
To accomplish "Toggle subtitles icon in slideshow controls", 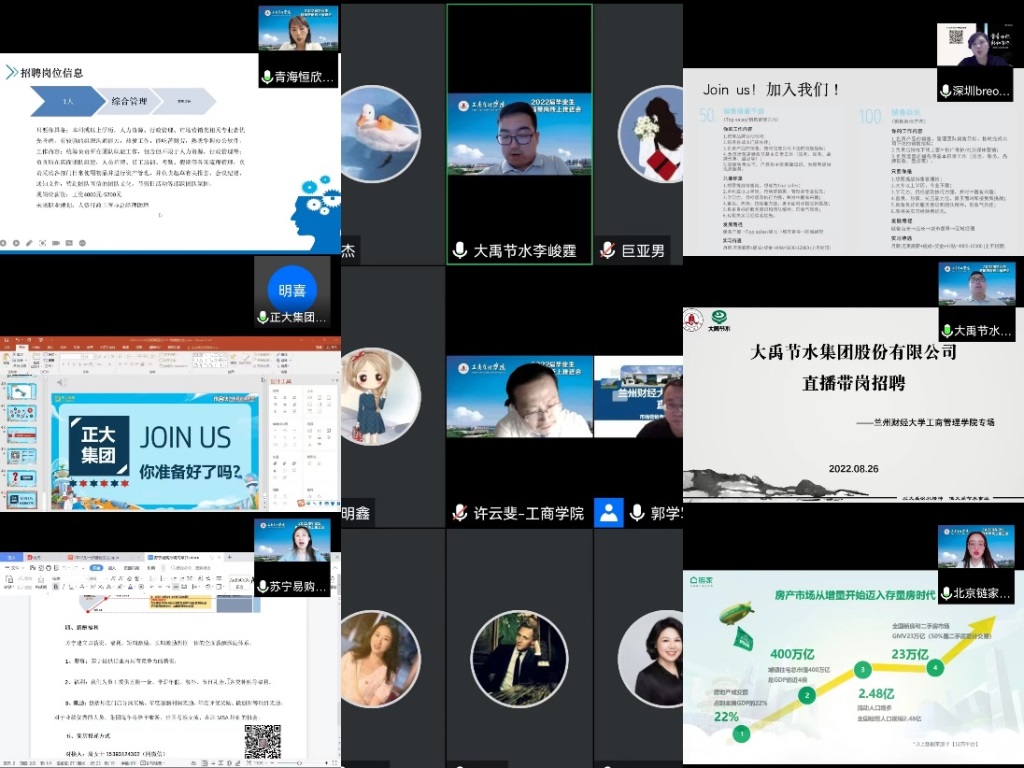I will point(69,243).
